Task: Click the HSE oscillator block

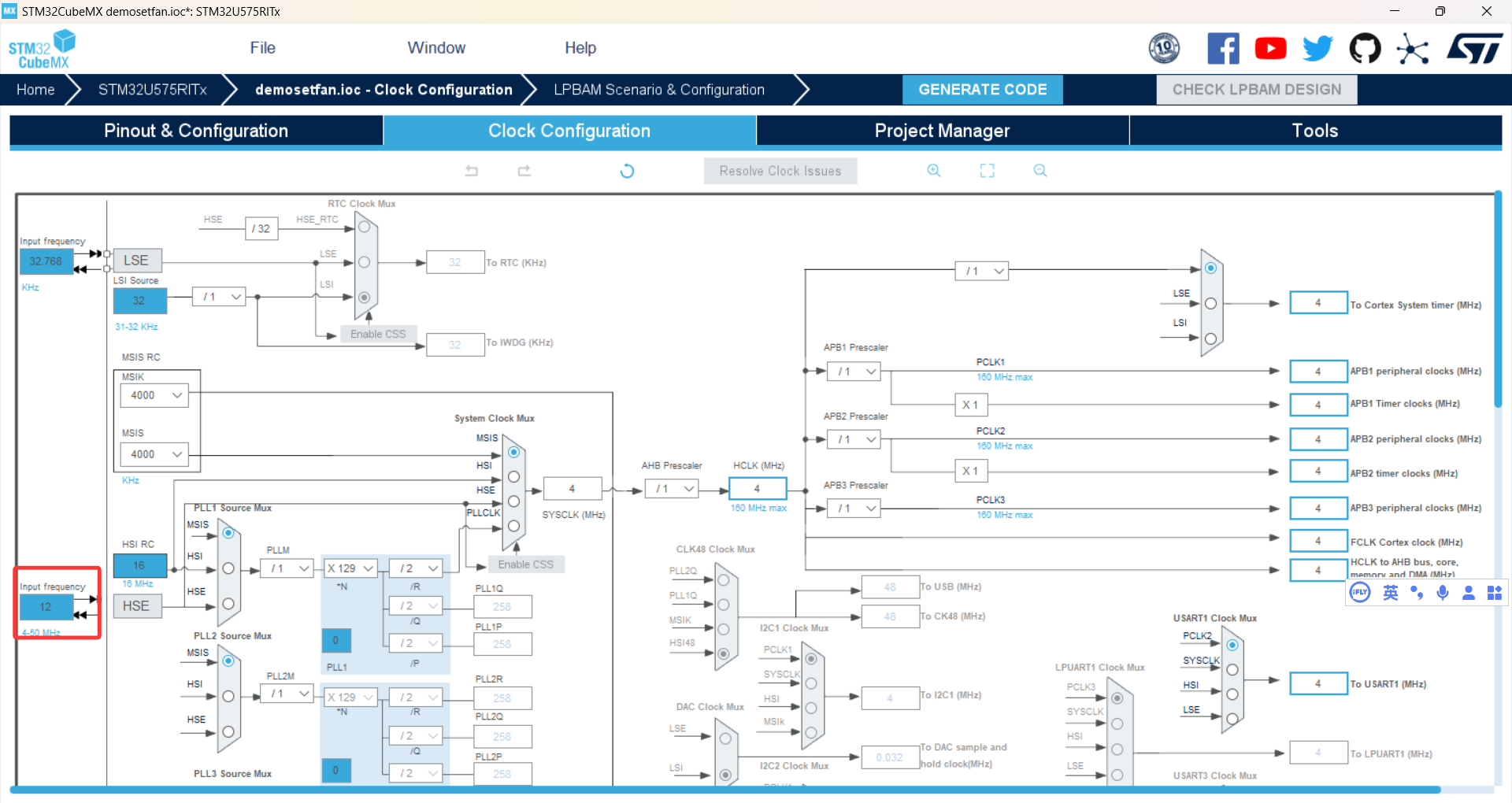Action: tap(137, 606)
